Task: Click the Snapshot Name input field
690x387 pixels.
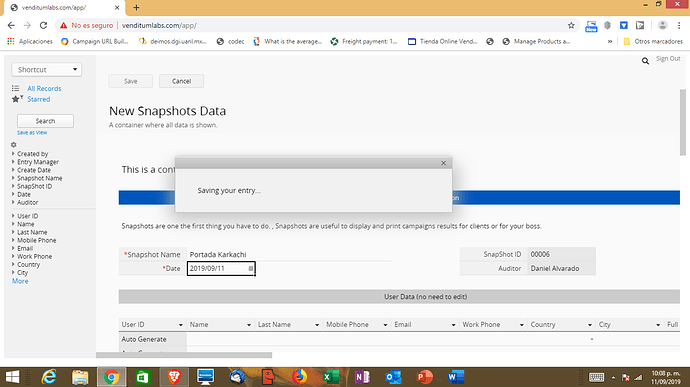Action: coord(289,254)
